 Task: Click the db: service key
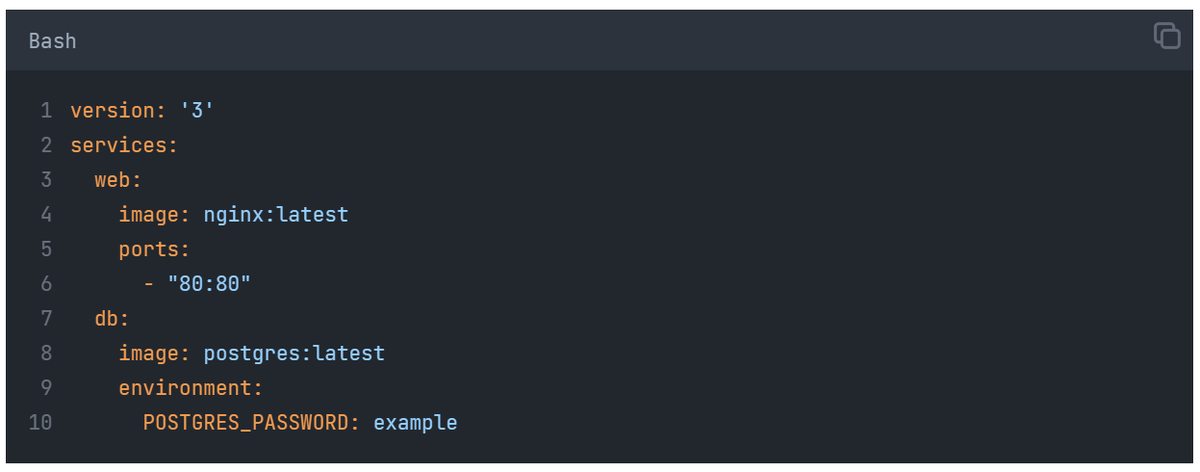click(x=113, y=318)
